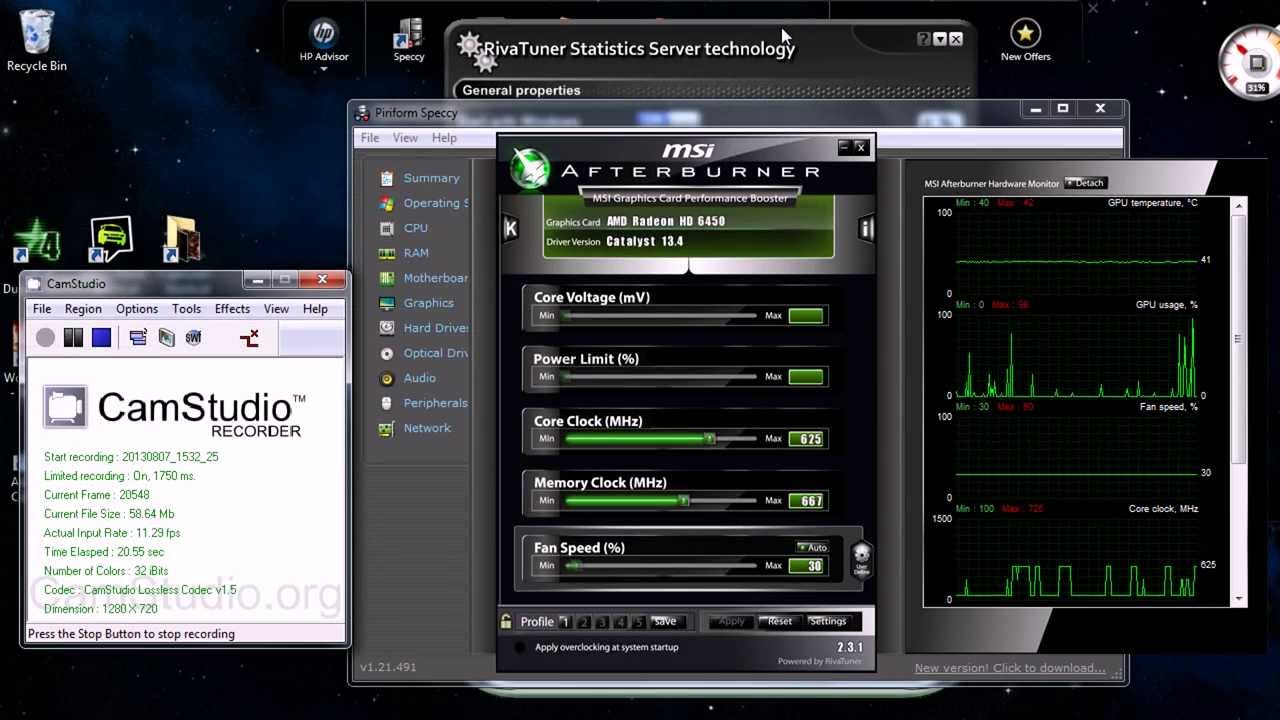Open CamStudio View menu
The width and height of the screenshot is (1280, 720).
[x=276, y=309]
